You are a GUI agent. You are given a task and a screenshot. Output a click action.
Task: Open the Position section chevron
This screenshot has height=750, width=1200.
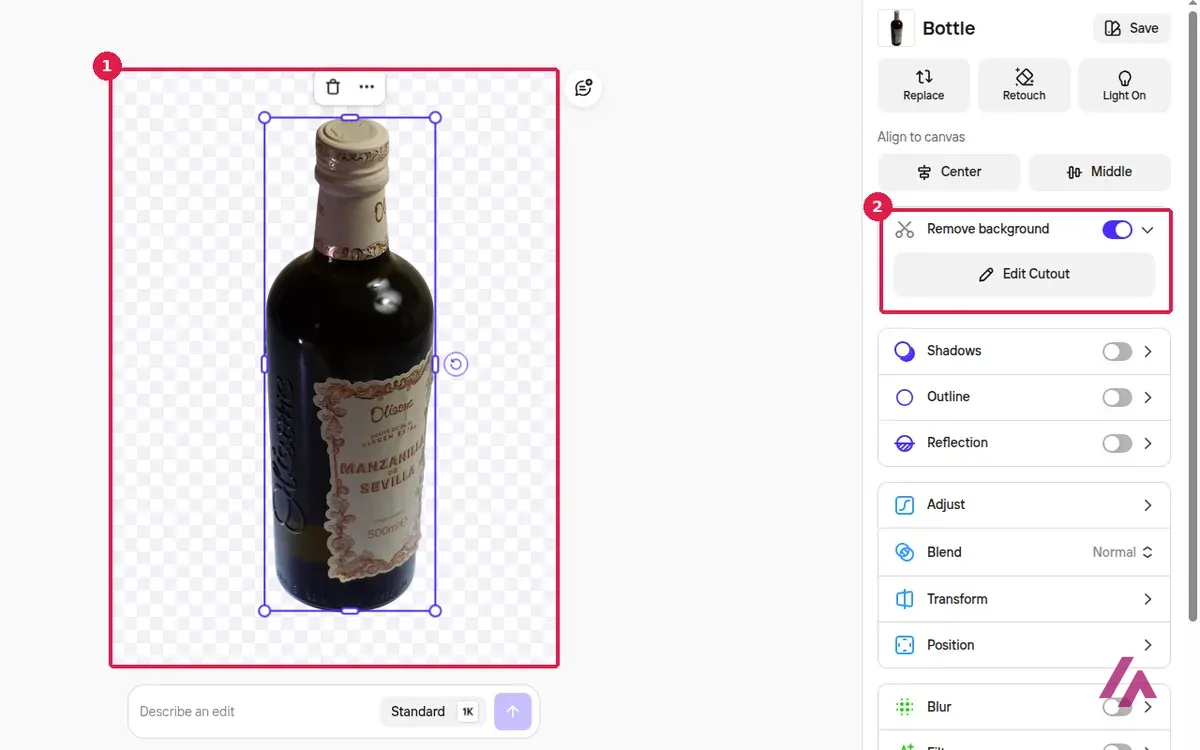point(1148,645)
